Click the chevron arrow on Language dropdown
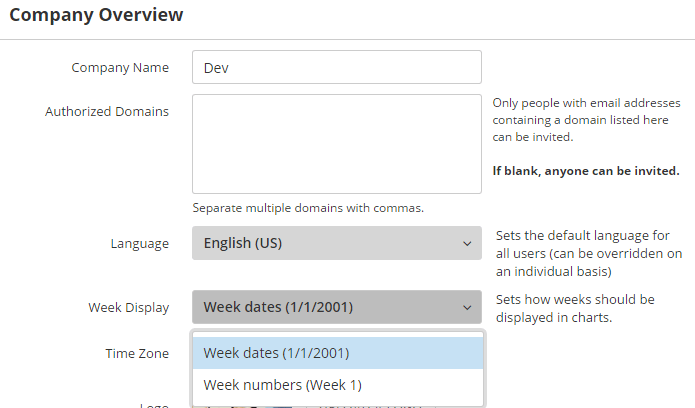 (467, 243)
